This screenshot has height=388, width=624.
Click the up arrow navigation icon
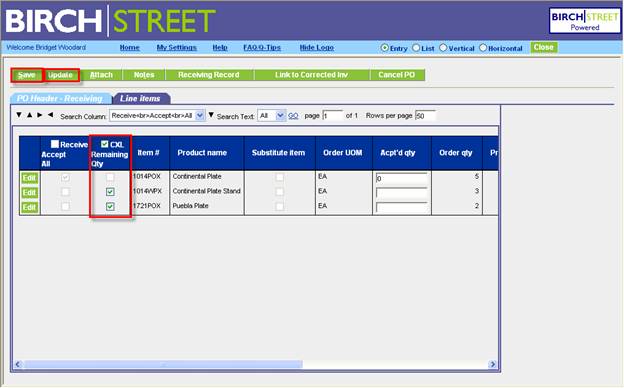(x=29, y=115)
